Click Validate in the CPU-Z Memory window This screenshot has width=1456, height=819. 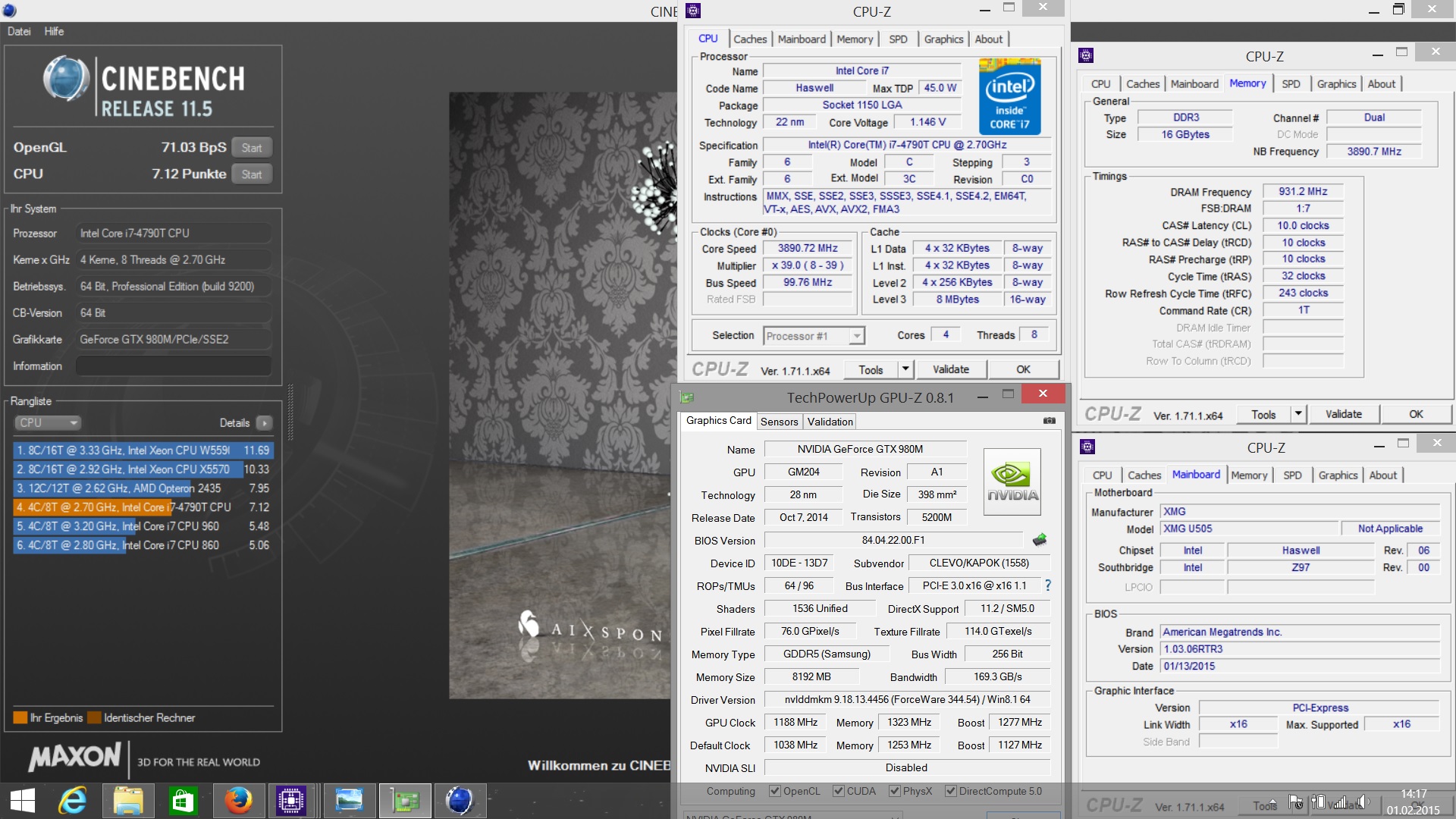tap(1343, 414)
